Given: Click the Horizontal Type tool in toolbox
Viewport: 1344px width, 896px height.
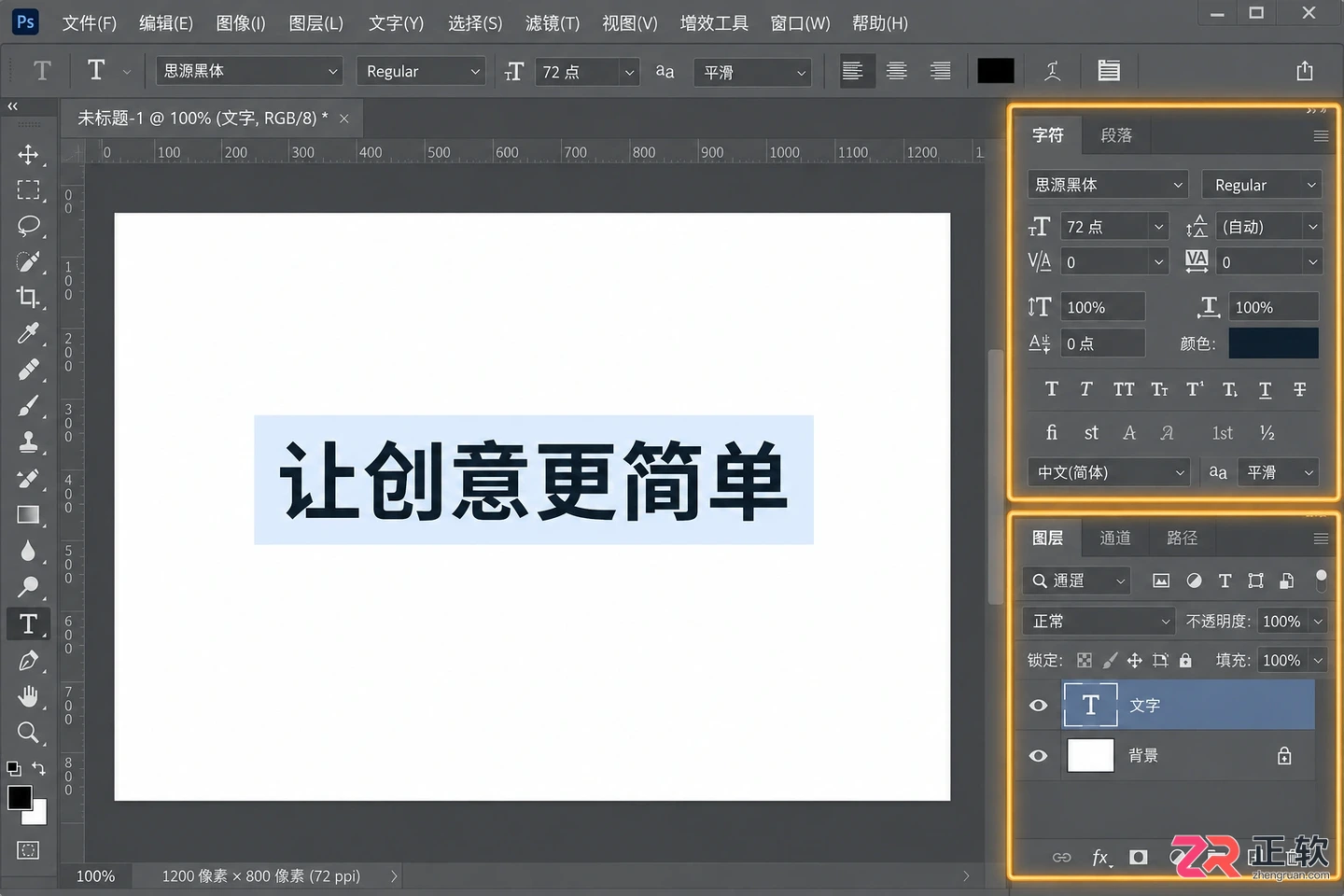Looking at the screenshot, I should tap(28, 623).
